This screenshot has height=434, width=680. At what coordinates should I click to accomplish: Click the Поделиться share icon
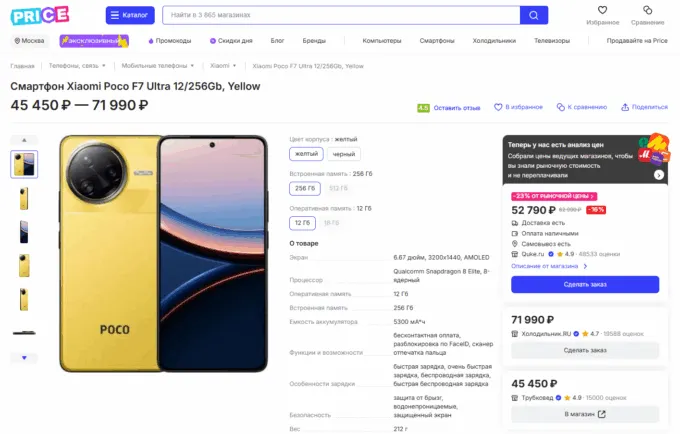(625, 106)
